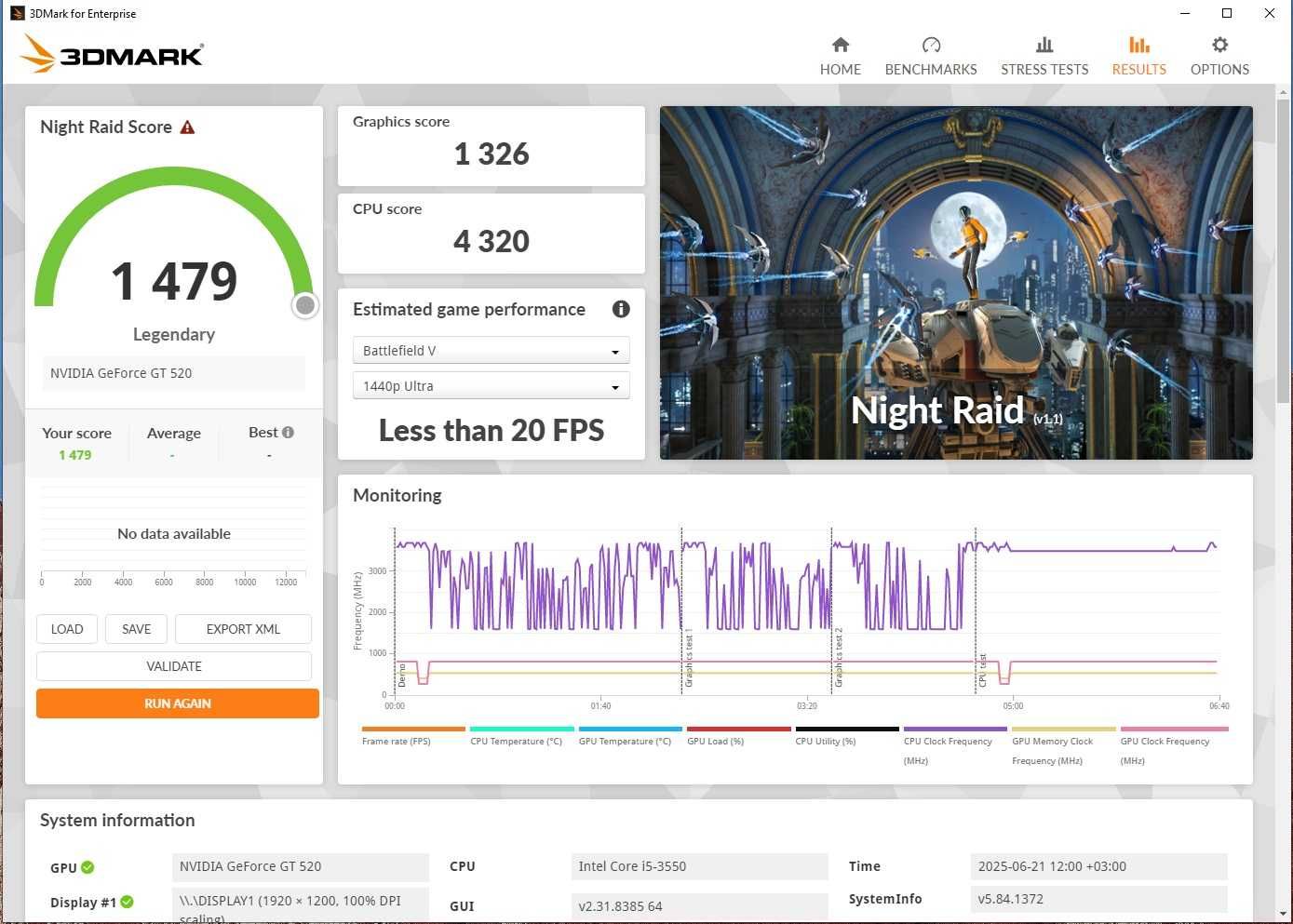Click the info icon next to Best
The image size is (1293, 924).
pos(288,432)
